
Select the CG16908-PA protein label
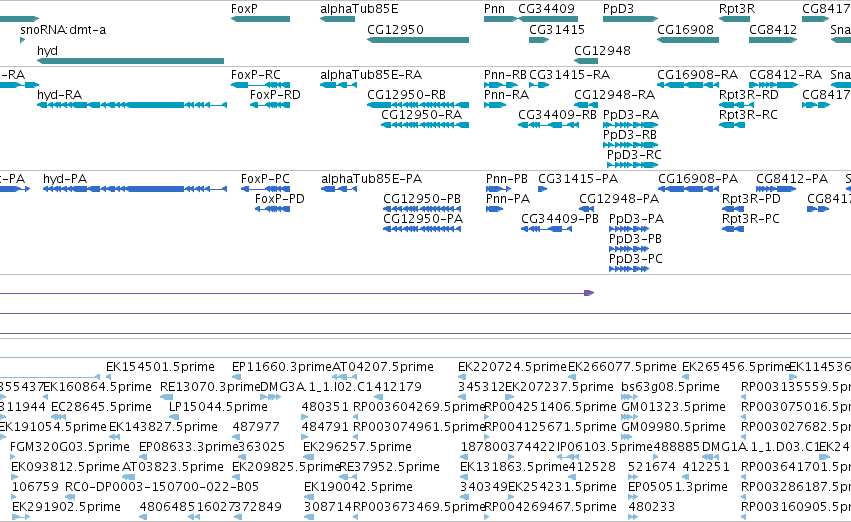click(x=698, y=179)
